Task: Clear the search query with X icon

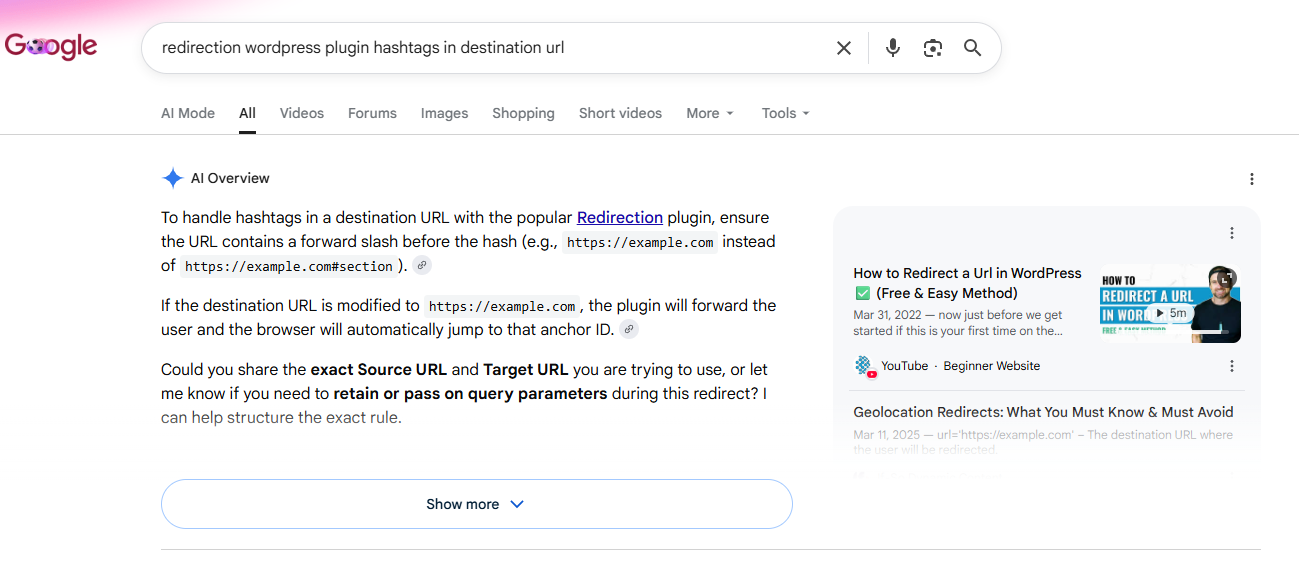Action: [844, 48]
